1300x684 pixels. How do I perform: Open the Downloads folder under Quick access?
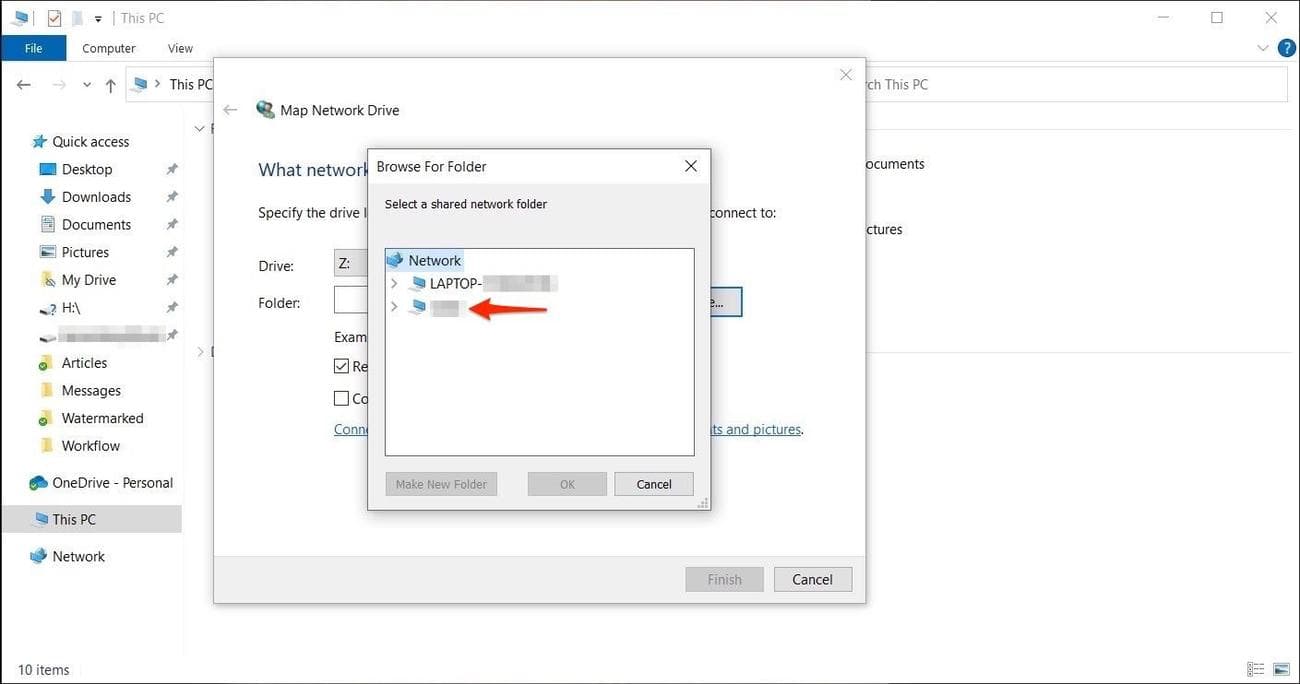coord(94,196)
